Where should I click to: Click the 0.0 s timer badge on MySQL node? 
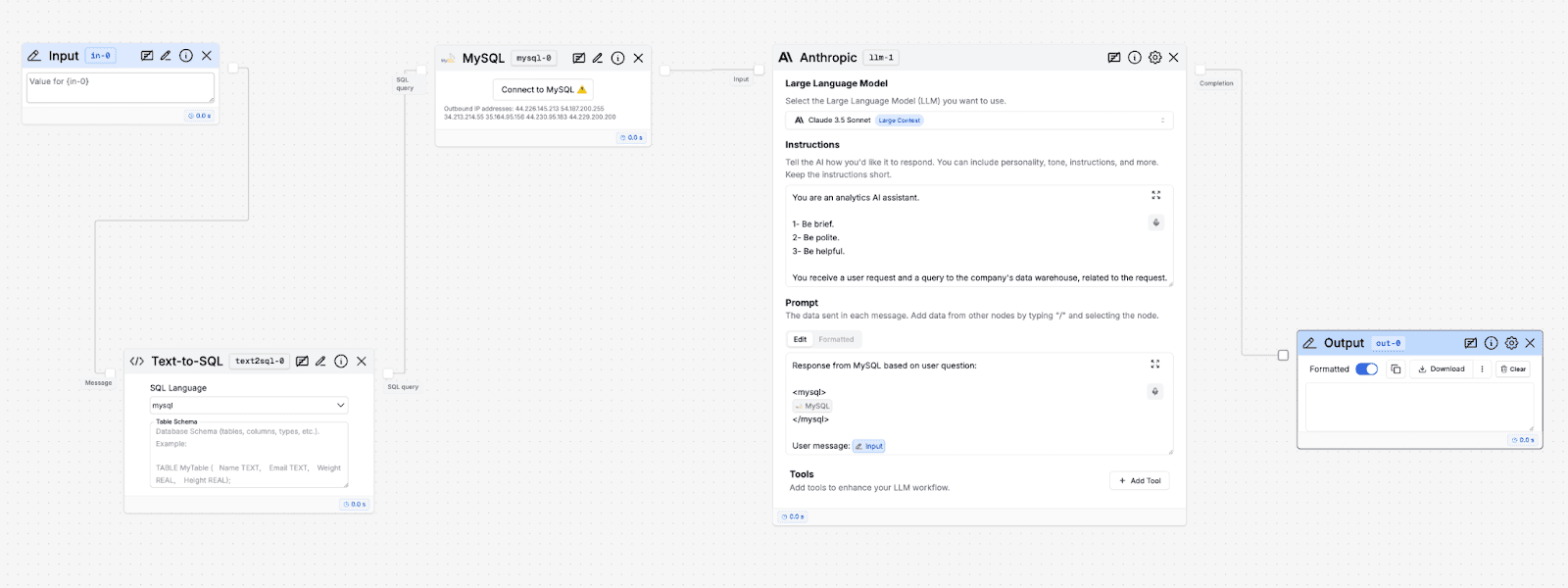click(632, 137)
